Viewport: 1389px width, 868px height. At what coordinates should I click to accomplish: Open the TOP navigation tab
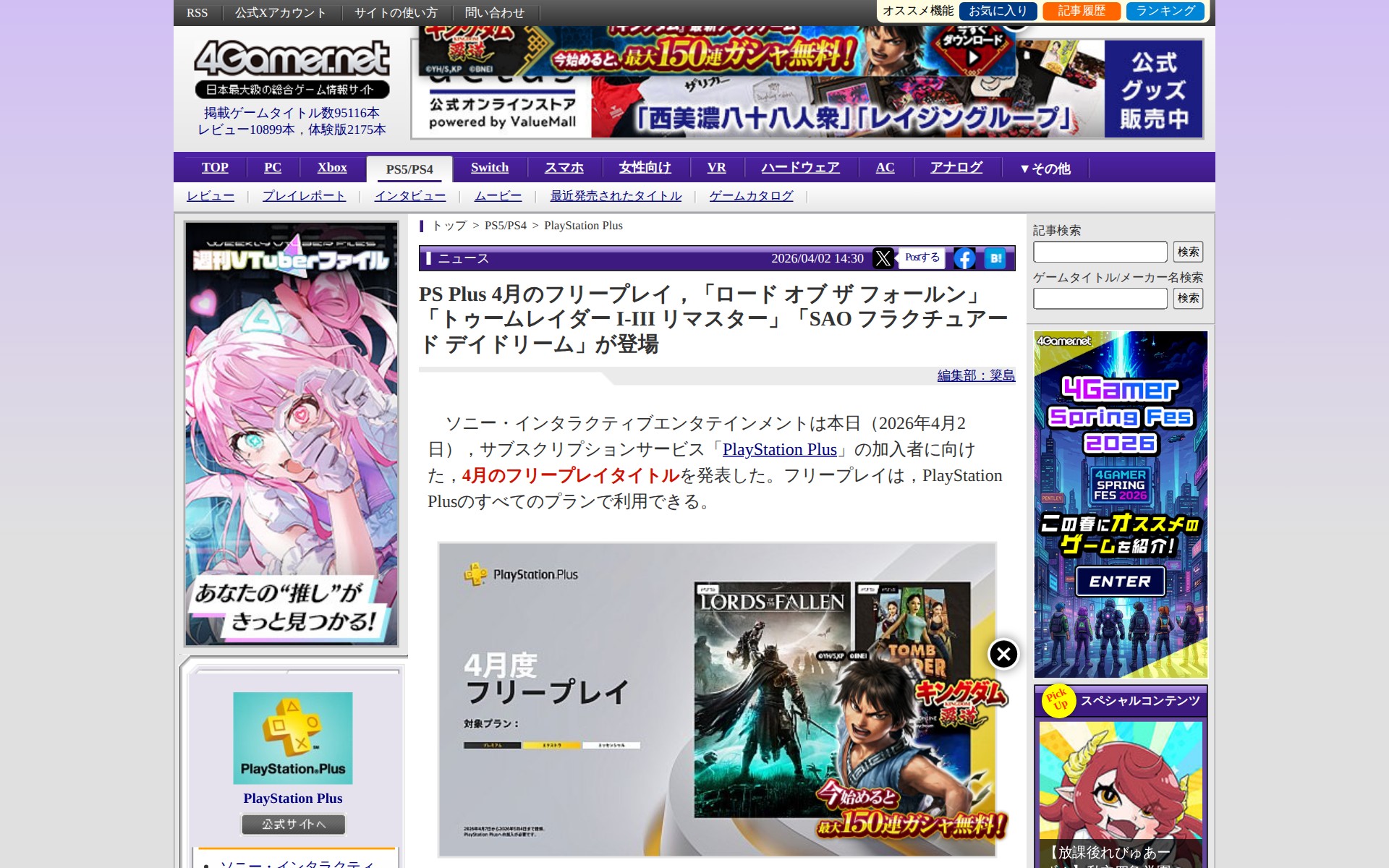pos(215,168)
